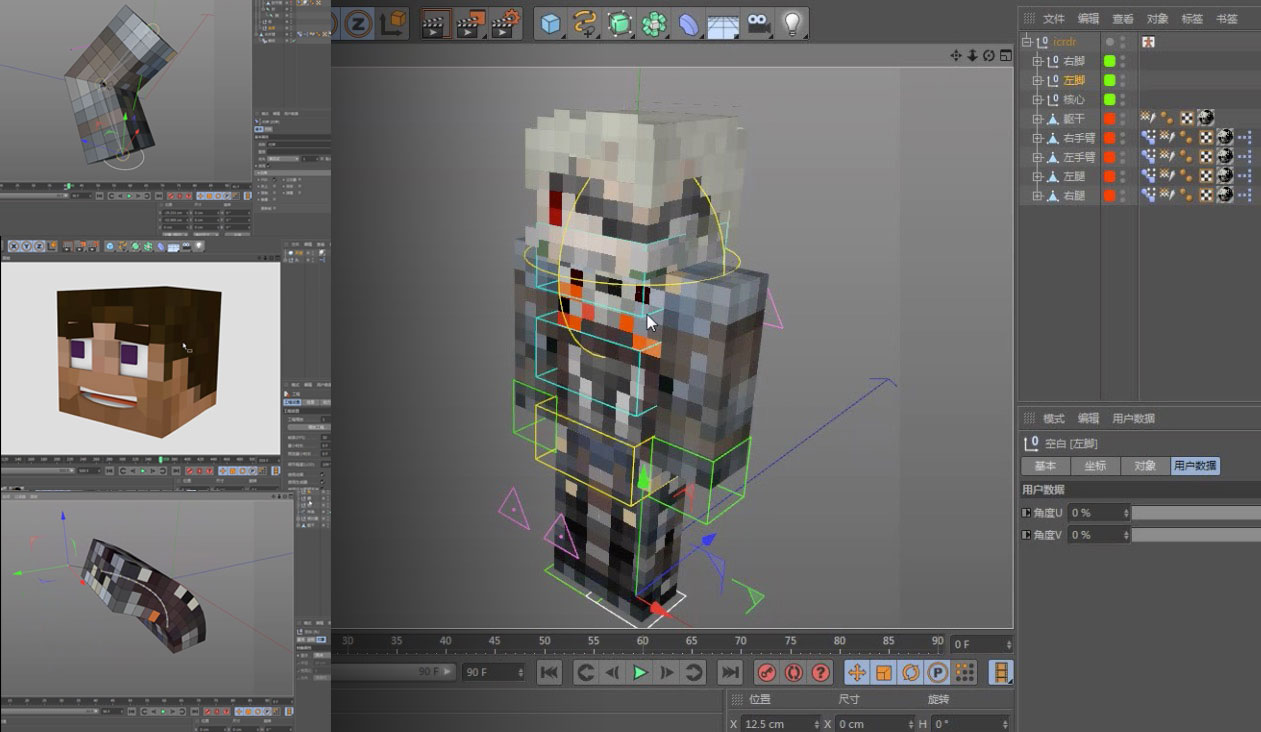Select the floor/plane object icon

pos(721,24)
